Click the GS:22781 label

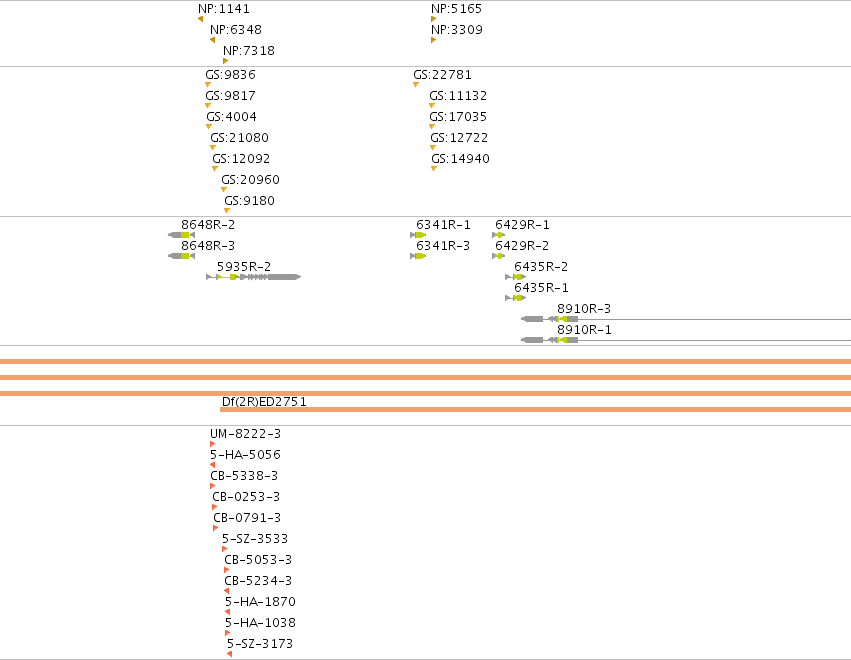(x=442, y=74)
